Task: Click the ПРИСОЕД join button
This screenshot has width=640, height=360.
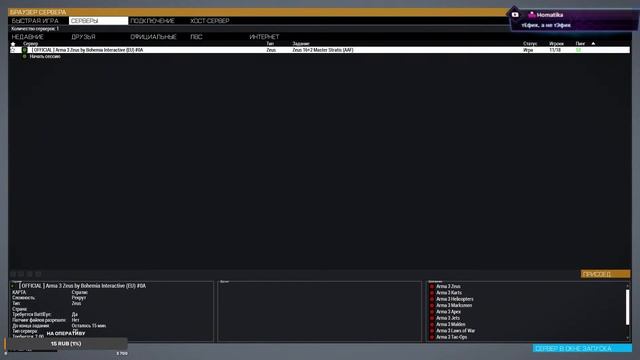Action: [x=605, y=274]
